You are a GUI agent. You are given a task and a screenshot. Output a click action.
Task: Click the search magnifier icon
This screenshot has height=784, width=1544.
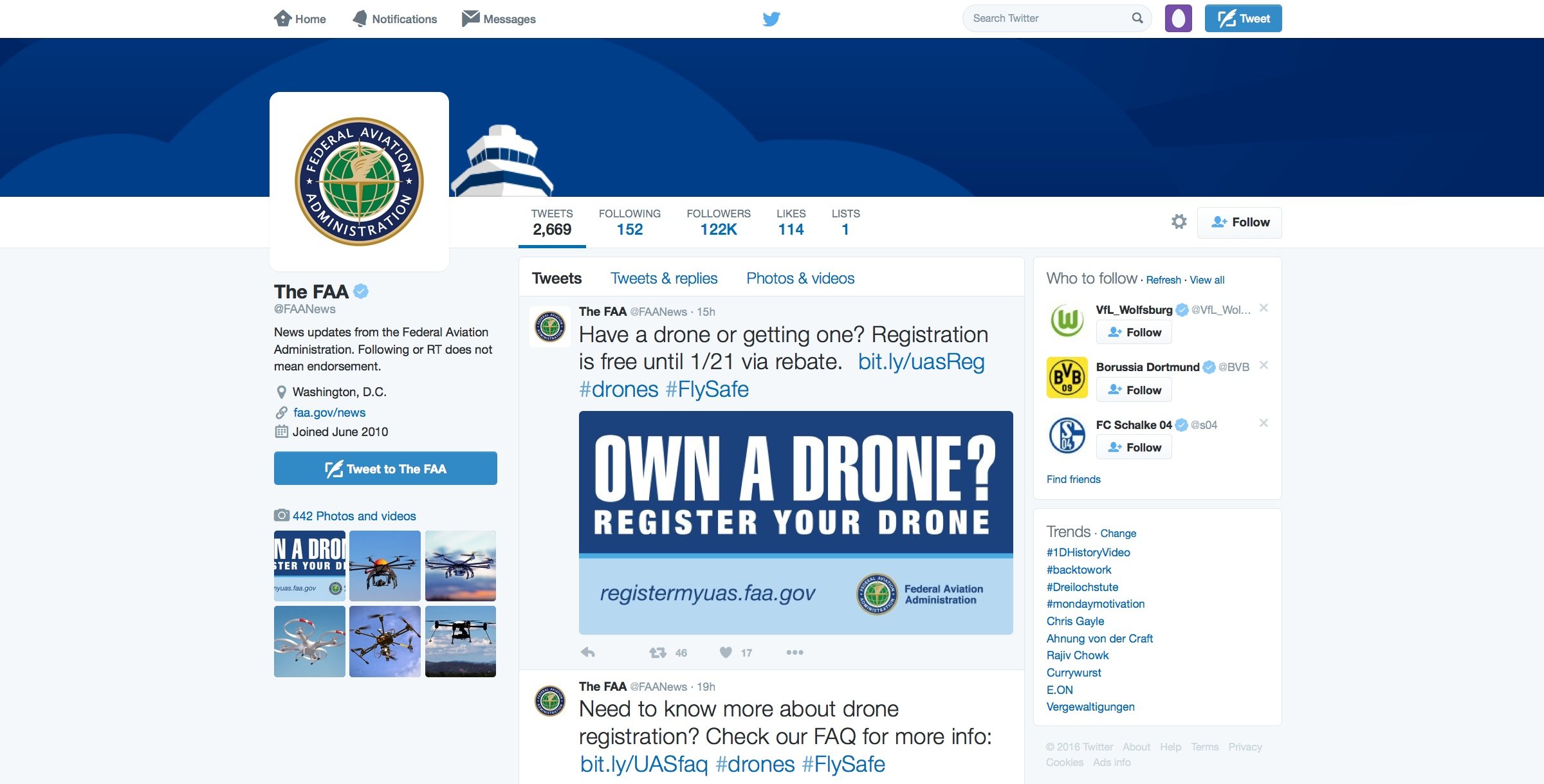(1137, 18)
